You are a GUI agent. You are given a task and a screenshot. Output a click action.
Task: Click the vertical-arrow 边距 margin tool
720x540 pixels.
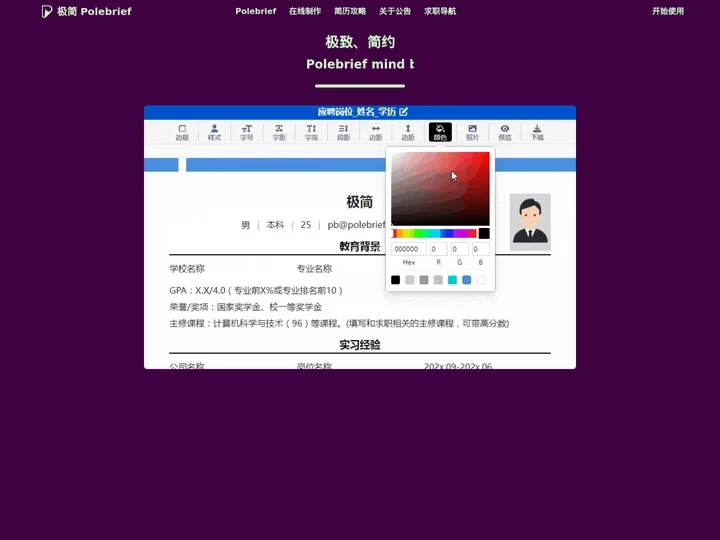pyautogui.click(x=408, y=132)
